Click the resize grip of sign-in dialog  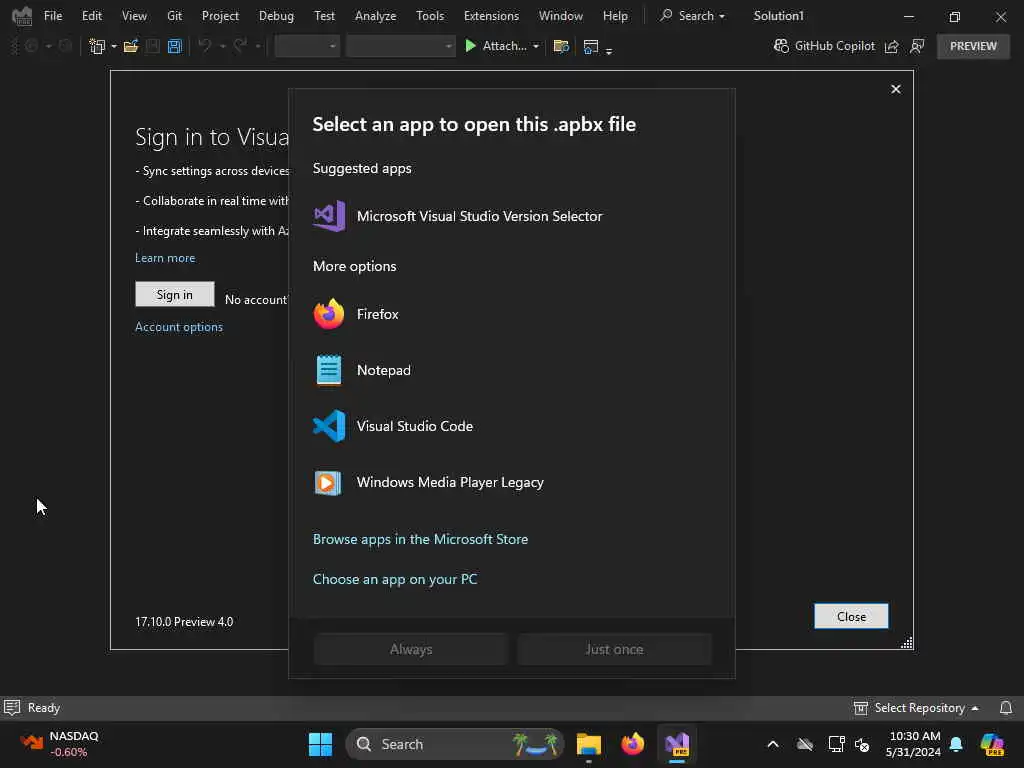[x=906, y=643]
